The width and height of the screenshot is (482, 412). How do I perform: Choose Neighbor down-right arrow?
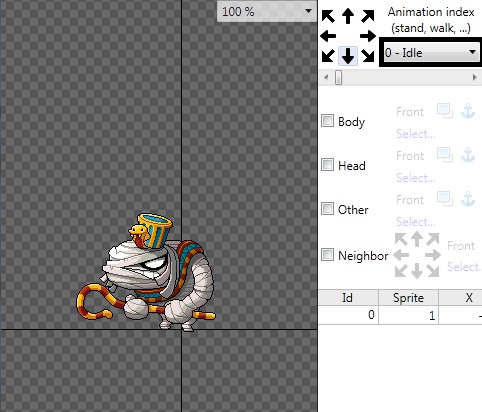(x=433, y=271)
